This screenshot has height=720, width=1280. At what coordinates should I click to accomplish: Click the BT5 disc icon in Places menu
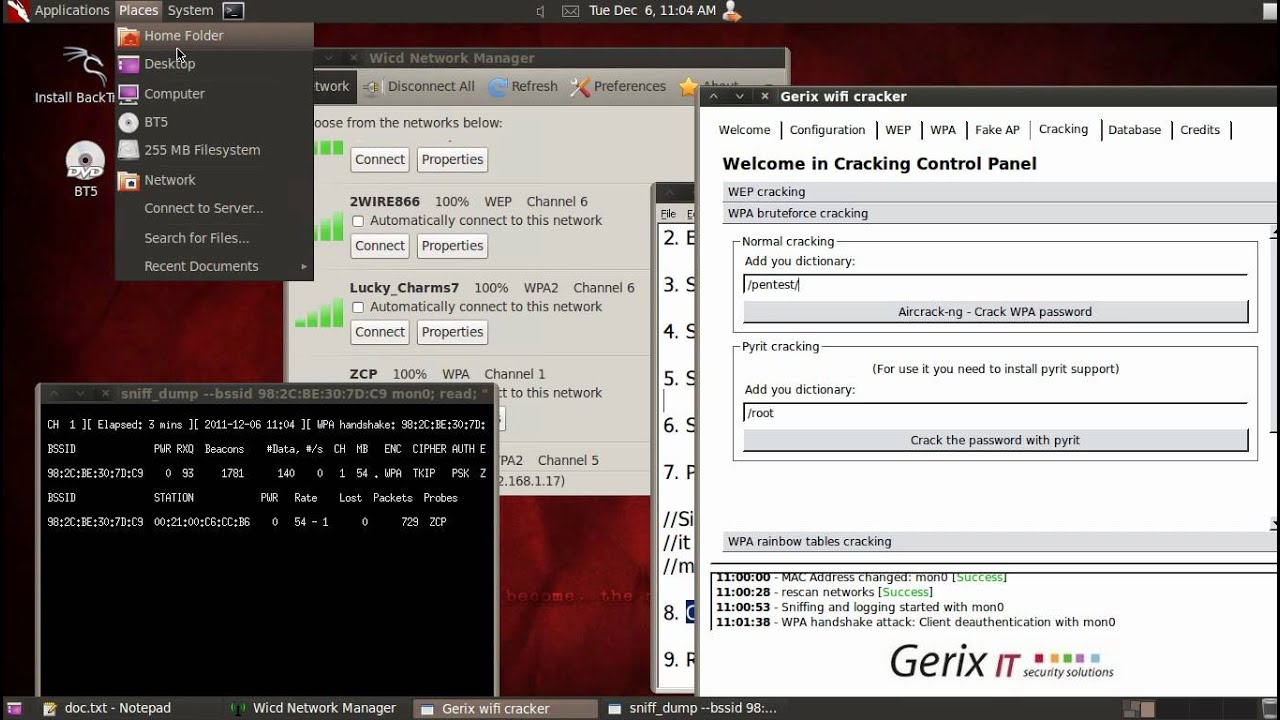128,122
